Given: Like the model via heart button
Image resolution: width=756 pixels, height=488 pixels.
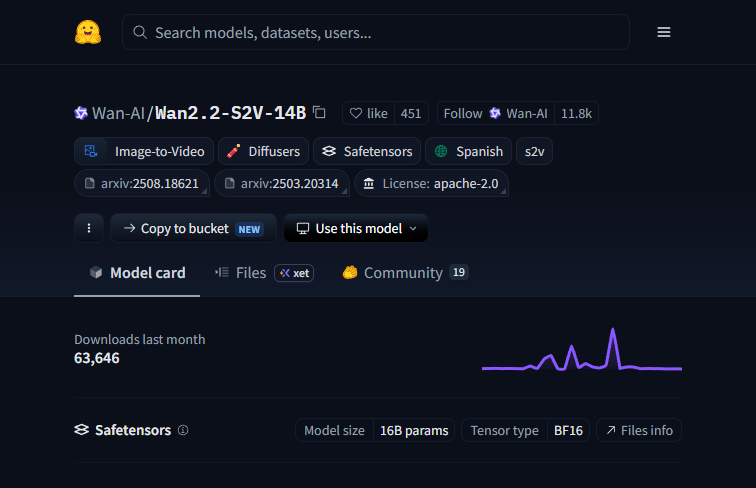Looking at the screenshot, I should (x=368, y=113).
